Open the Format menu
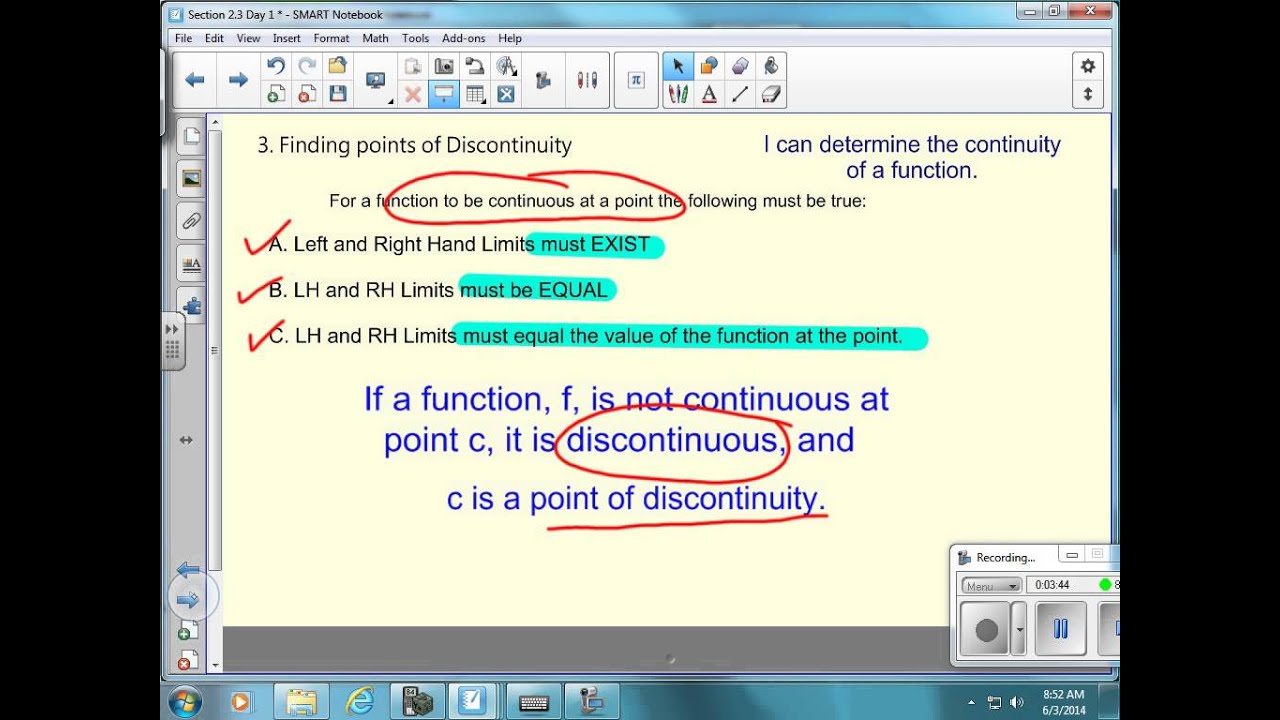 [x=331, y=38]
